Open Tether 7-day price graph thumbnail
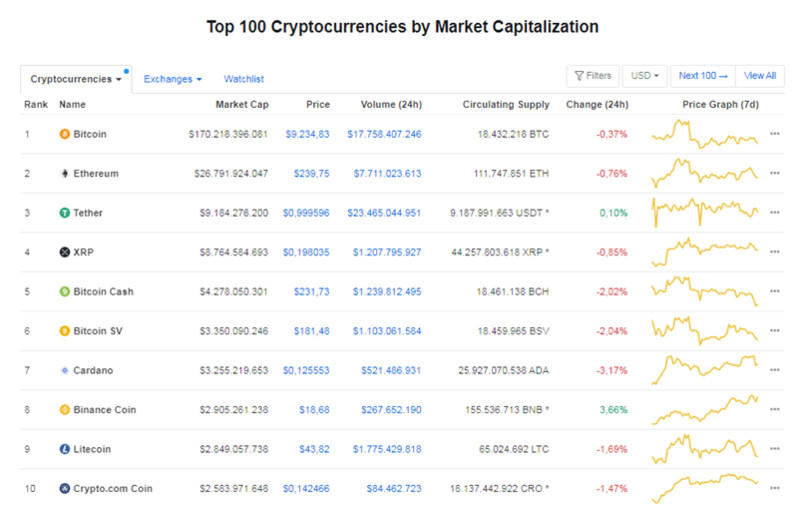This screenshot has height=505, width=798. pyautogui.click(x=705, y=212)
